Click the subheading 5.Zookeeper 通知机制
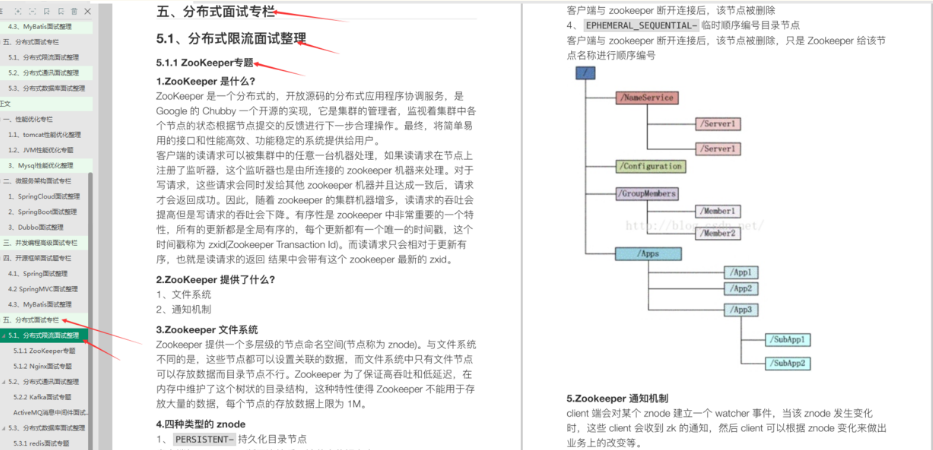The image size is (933, 450). [x=619, y=398]
